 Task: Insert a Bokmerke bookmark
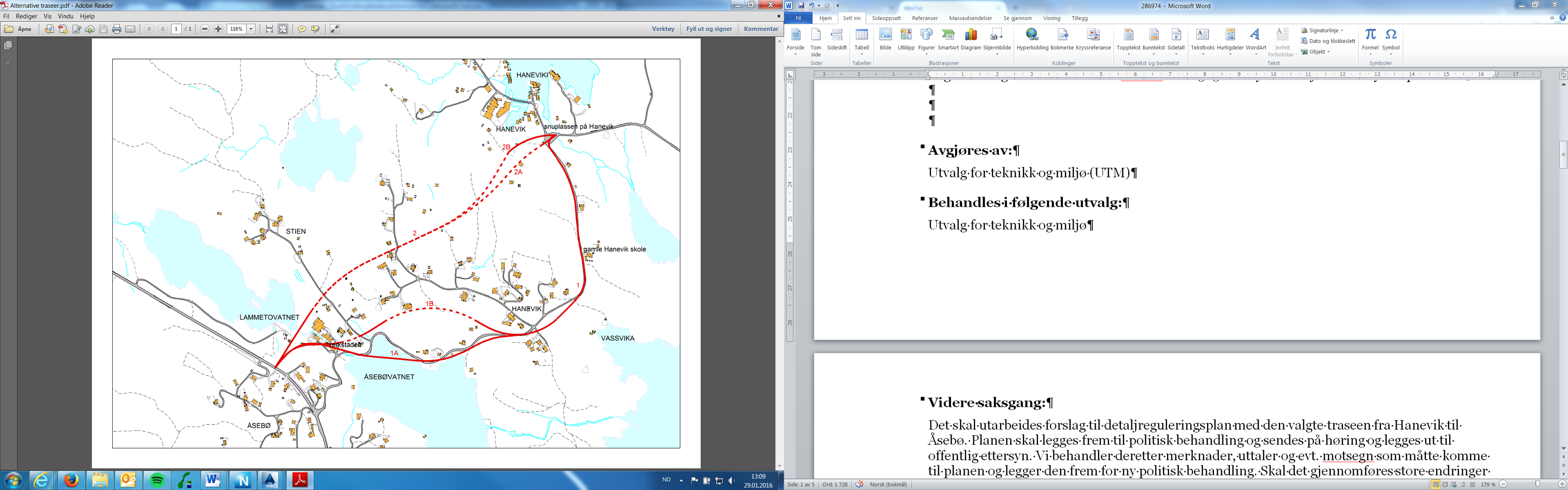tap(1062, 40)
